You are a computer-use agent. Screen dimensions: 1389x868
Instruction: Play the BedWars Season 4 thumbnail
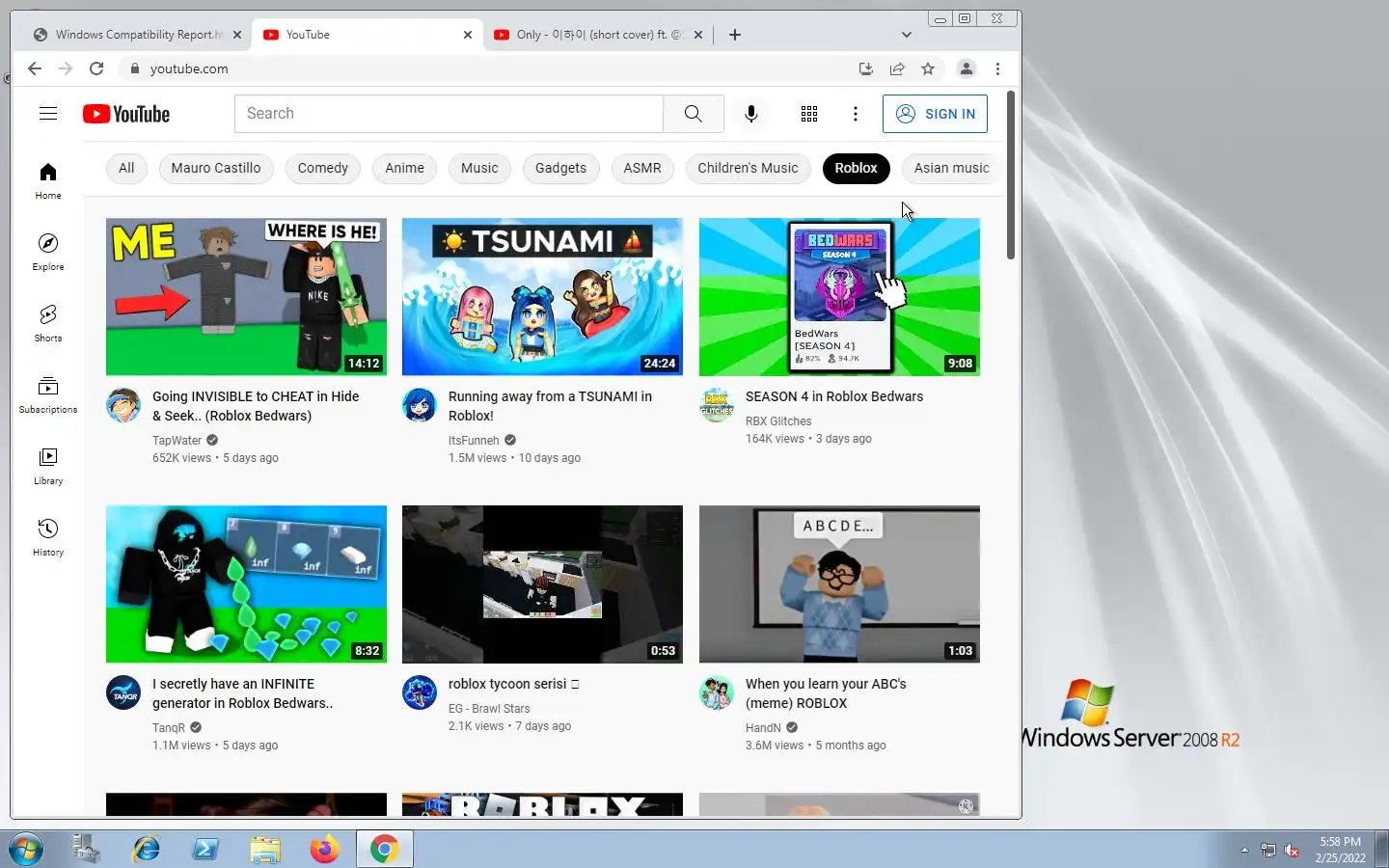point(839,297)
